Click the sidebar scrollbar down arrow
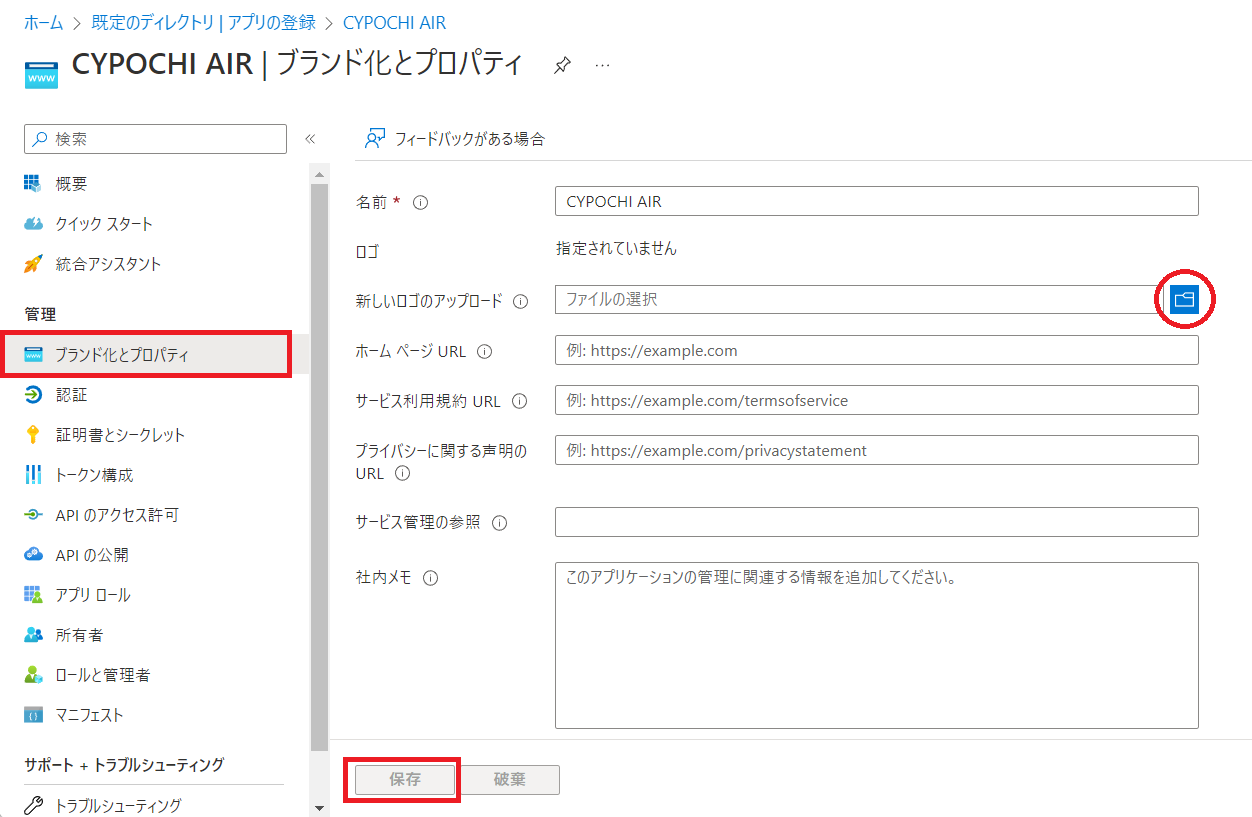This screenshot has width=1252, height=817. point(320,808)
